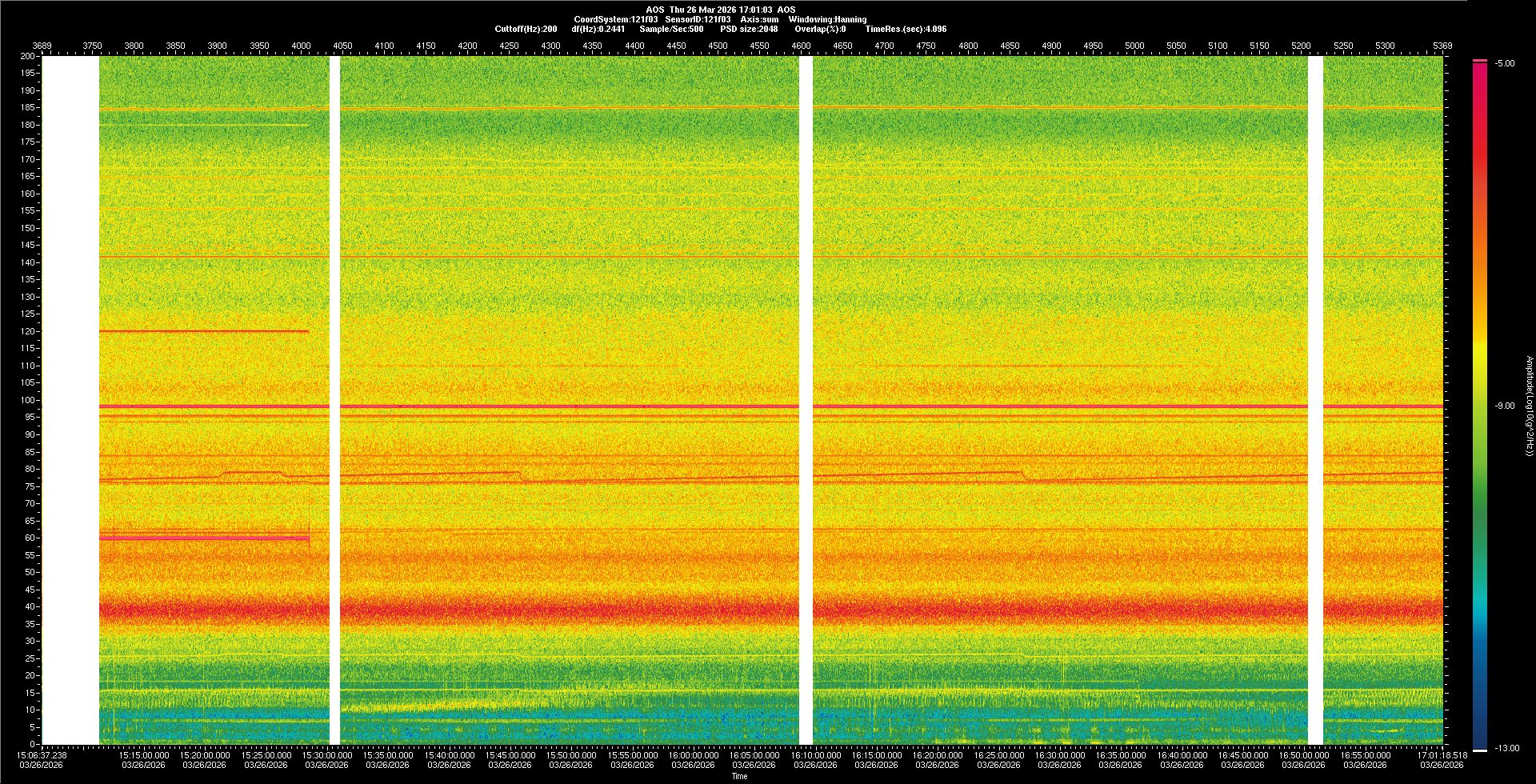Click the -13.00 label below the colorbar
This screenshot has height=784, width=1536.
point(1507,748)
